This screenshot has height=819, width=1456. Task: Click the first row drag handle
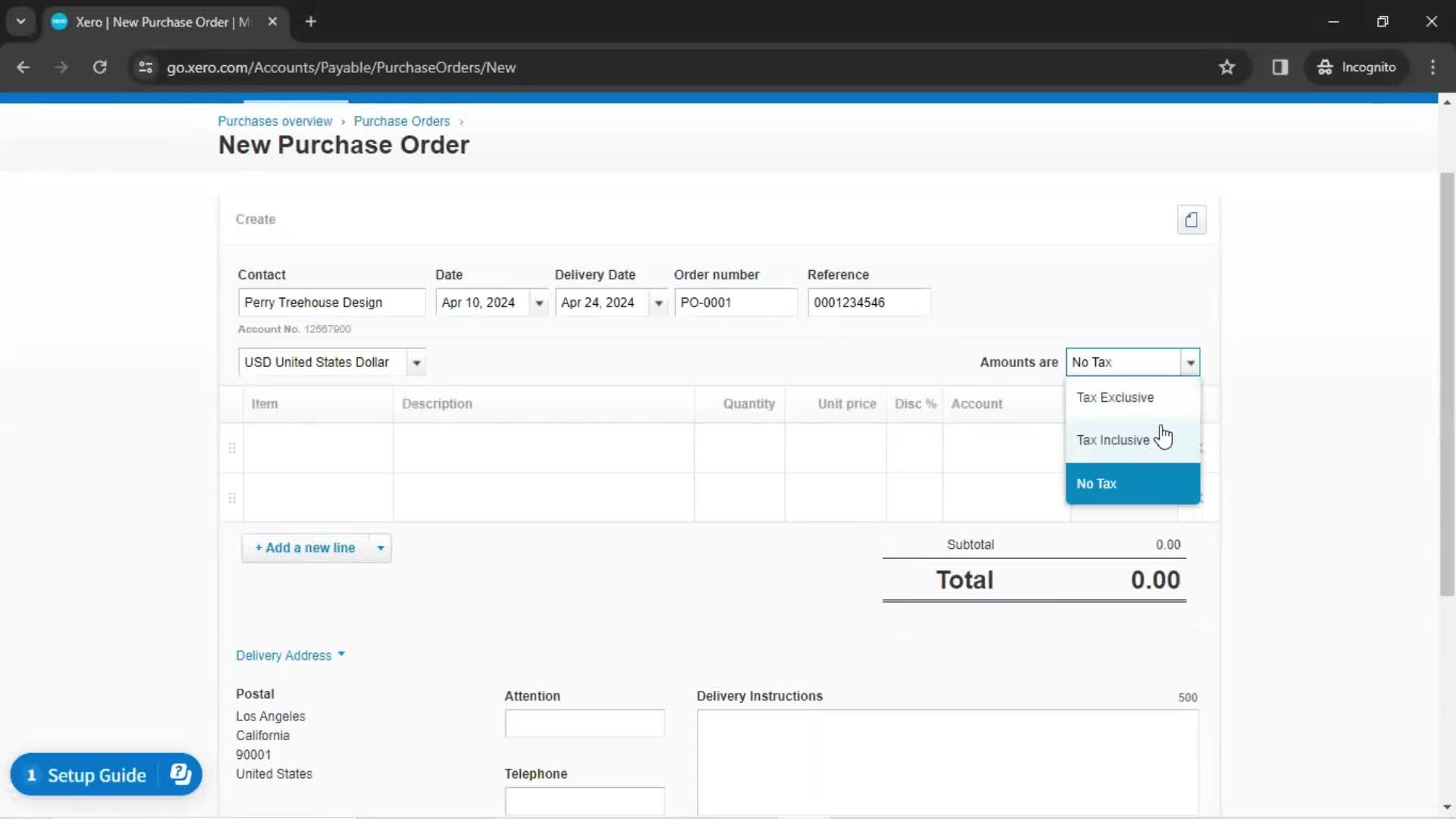coord(232,448)
